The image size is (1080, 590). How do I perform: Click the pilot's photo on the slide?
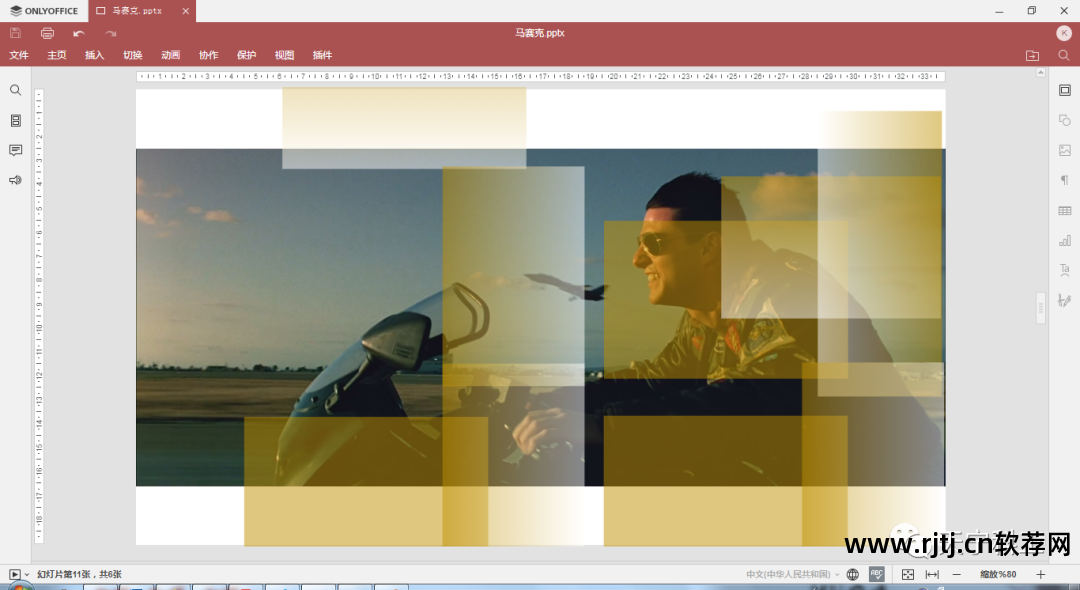tap(540, 317)
